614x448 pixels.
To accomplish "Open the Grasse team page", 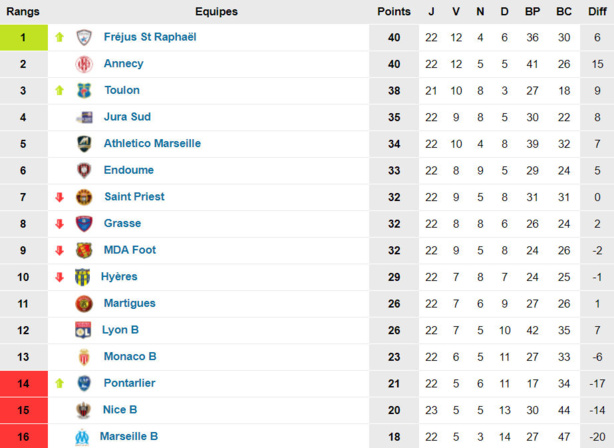I will pyautogui.click(x=122, y=223).
